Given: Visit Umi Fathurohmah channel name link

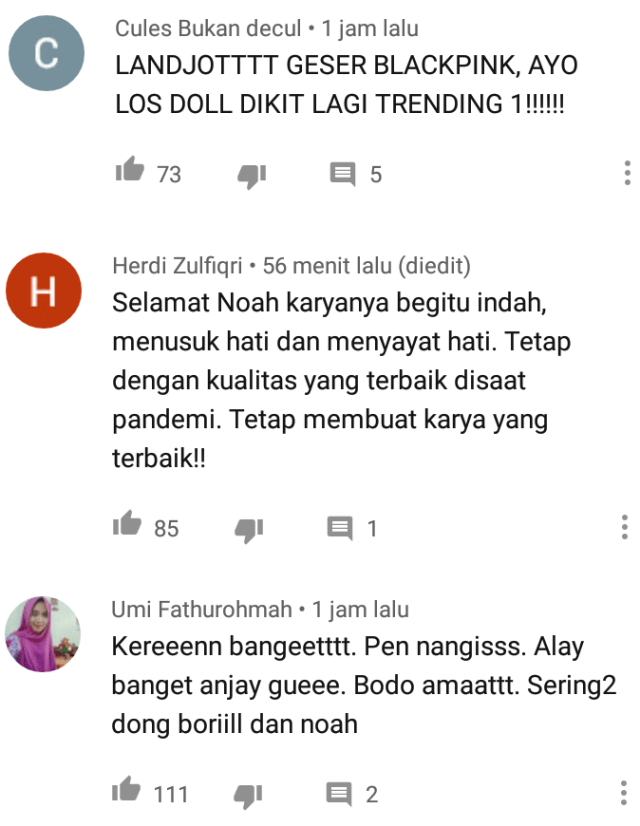Looking at the screenshot, I should [x=202, y=609].
